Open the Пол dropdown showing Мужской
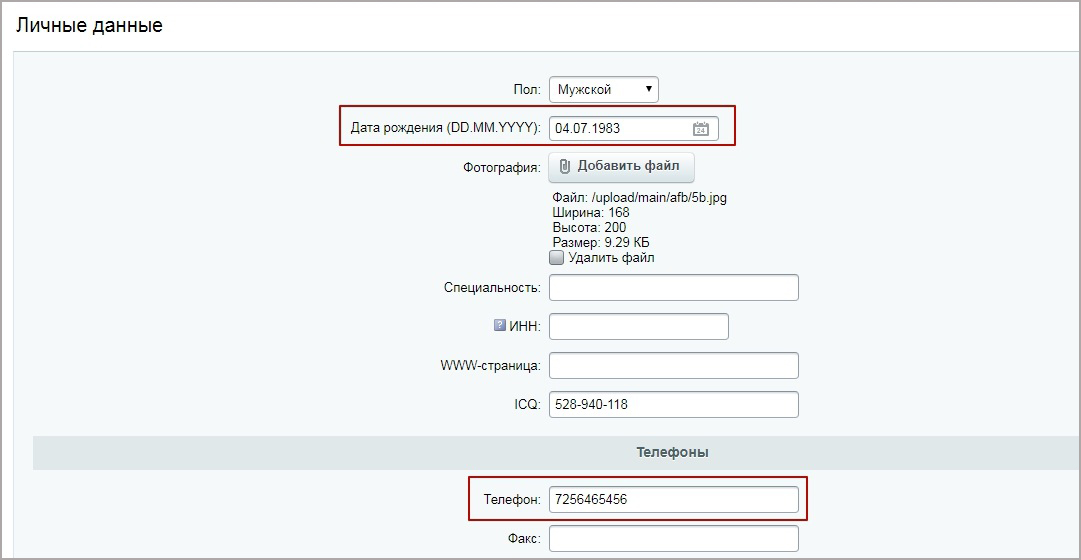The image size is (1081, 560). [604, 89]
